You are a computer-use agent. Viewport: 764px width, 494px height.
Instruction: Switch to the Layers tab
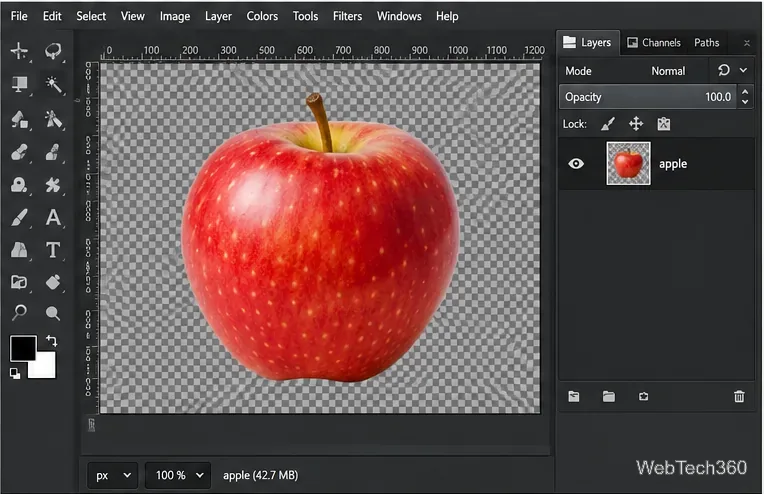(588, 42)
